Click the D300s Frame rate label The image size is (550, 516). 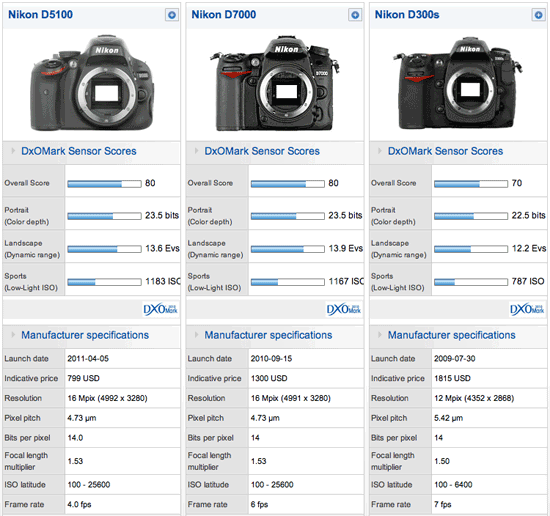click(x=391, y=504)
